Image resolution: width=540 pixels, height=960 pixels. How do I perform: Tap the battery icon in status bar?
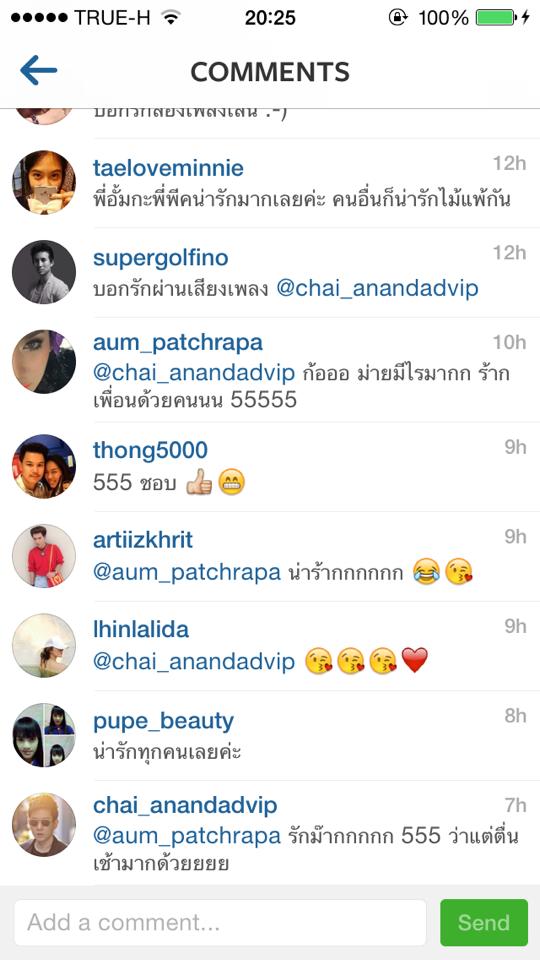click(x=497, y=17)
